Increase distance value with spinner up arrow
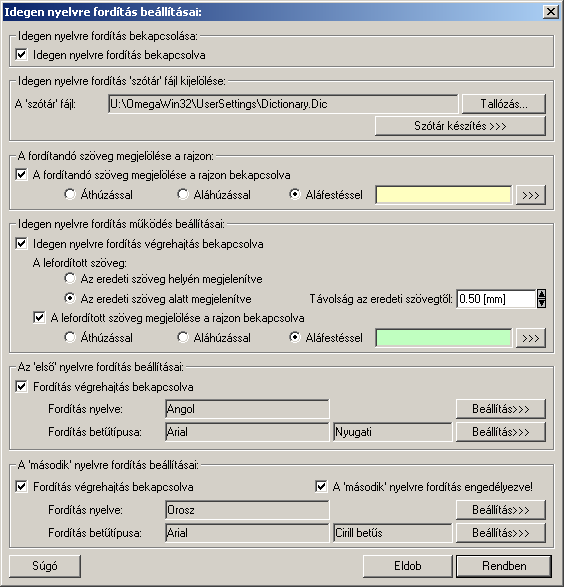Viewport: 564px width, 587px height. 541,294
